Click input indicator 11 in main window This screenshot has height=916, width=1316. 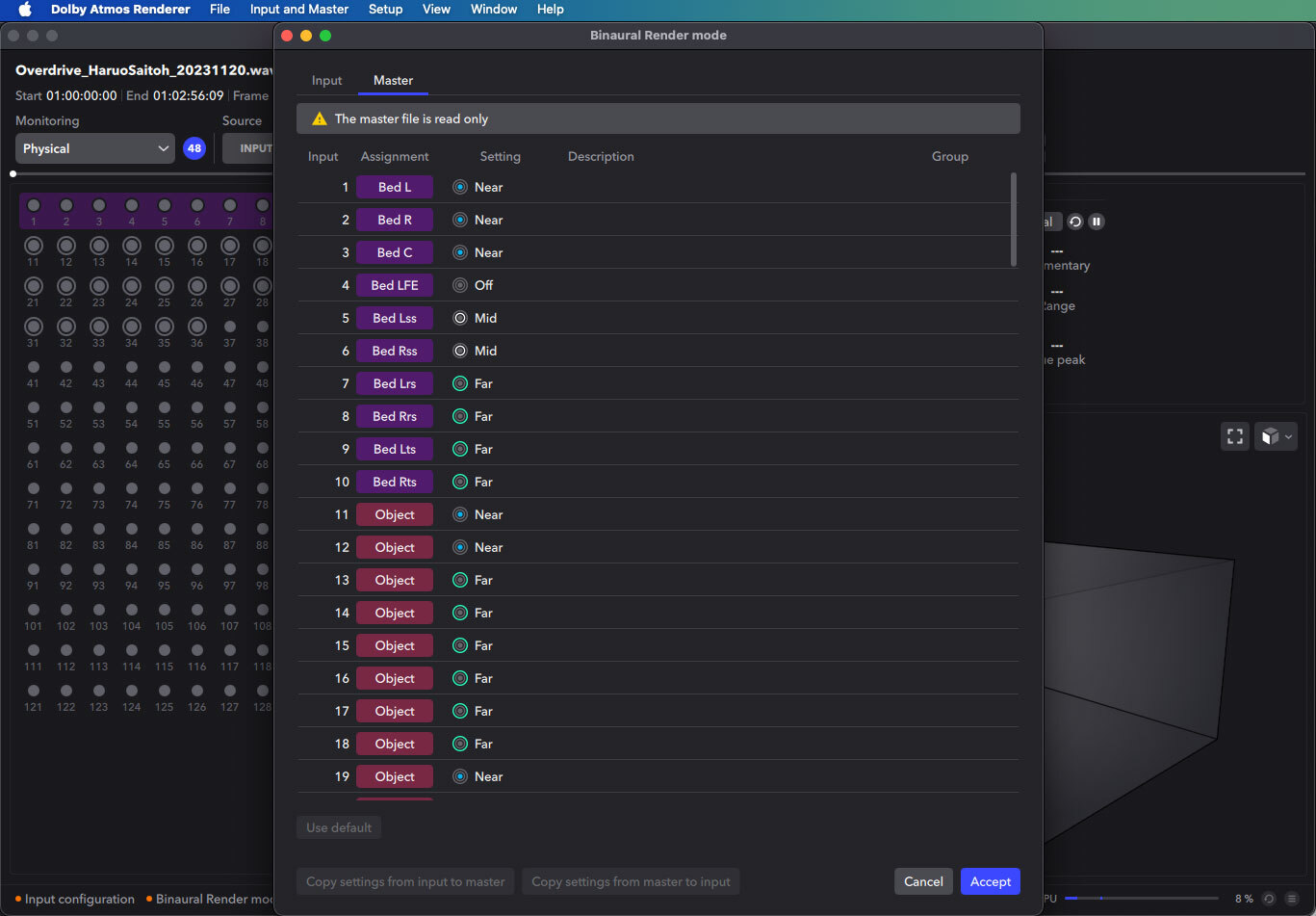[x=34, y=246]
